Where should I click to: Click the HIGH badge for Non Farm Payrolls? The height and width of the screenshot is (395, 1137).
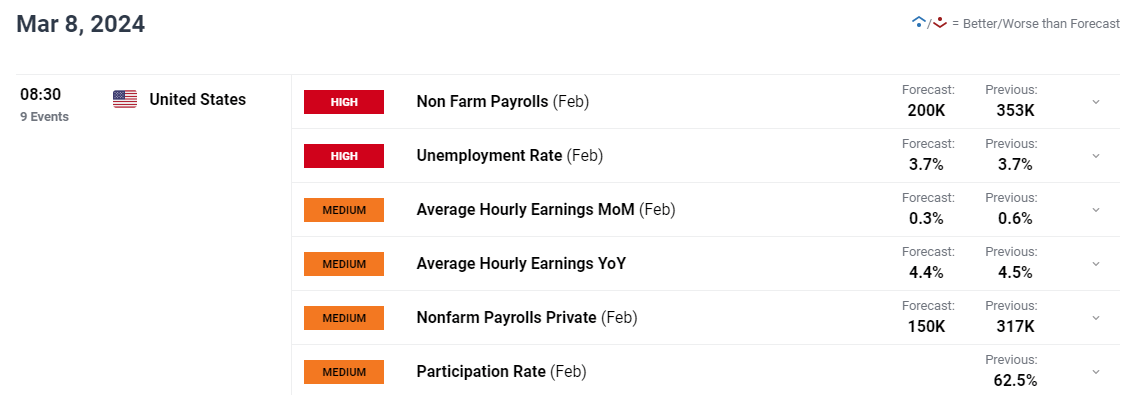click(x=344, y=101)
